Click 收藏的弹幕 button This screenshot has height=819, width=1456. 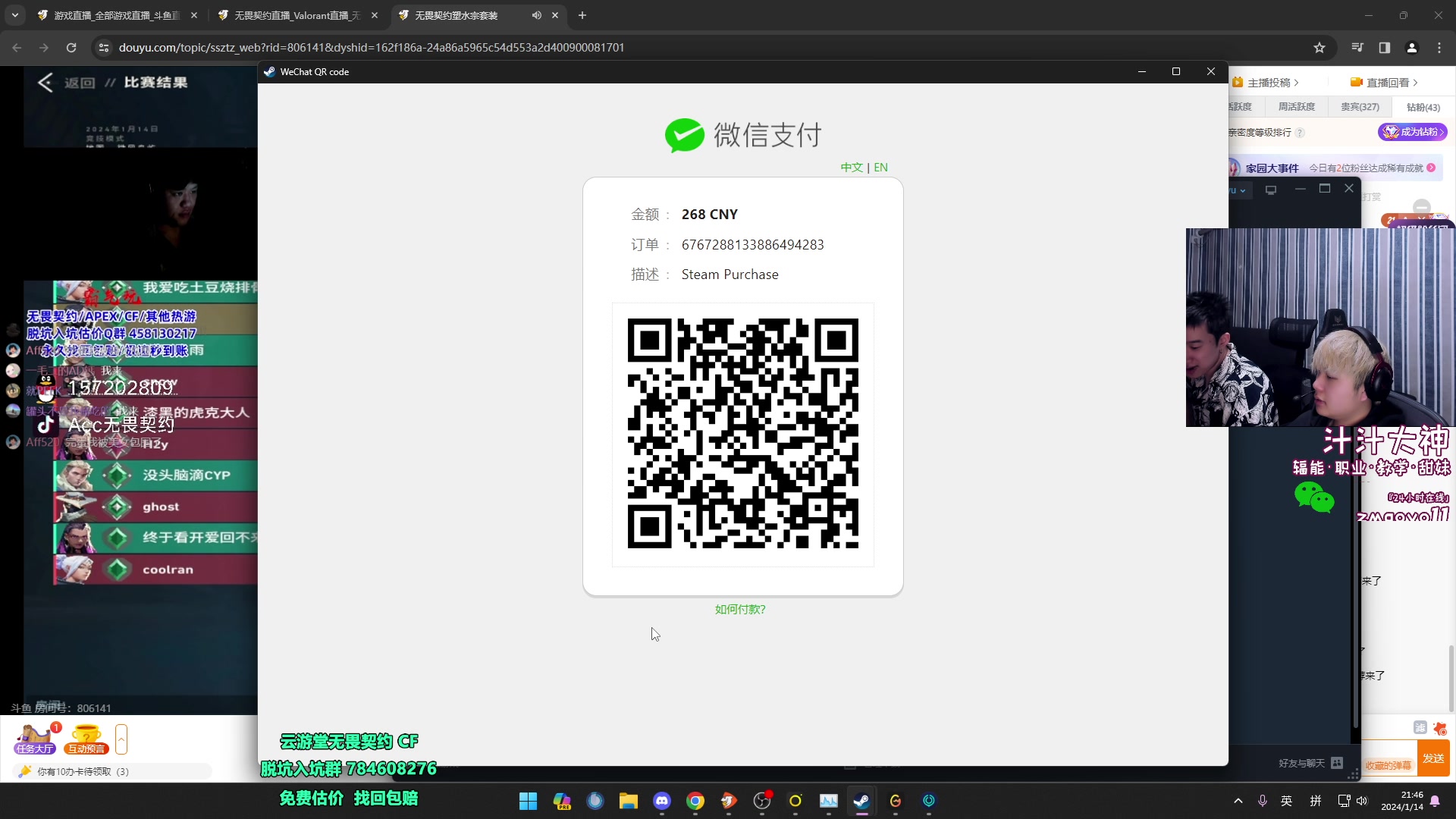pyautogui.click(x=1389, y=765)
